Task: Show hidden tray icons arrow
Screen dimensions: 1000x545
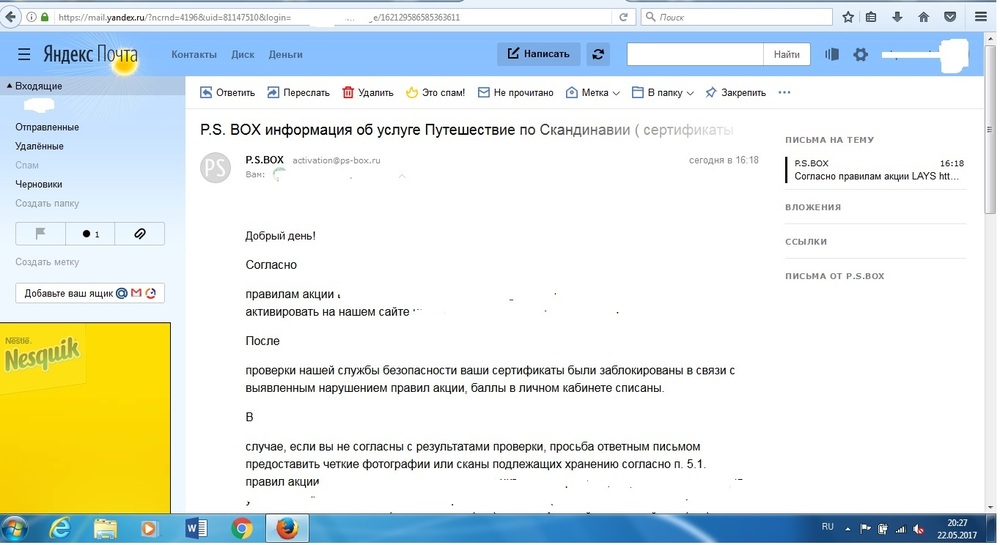Action: coord(848,528)
